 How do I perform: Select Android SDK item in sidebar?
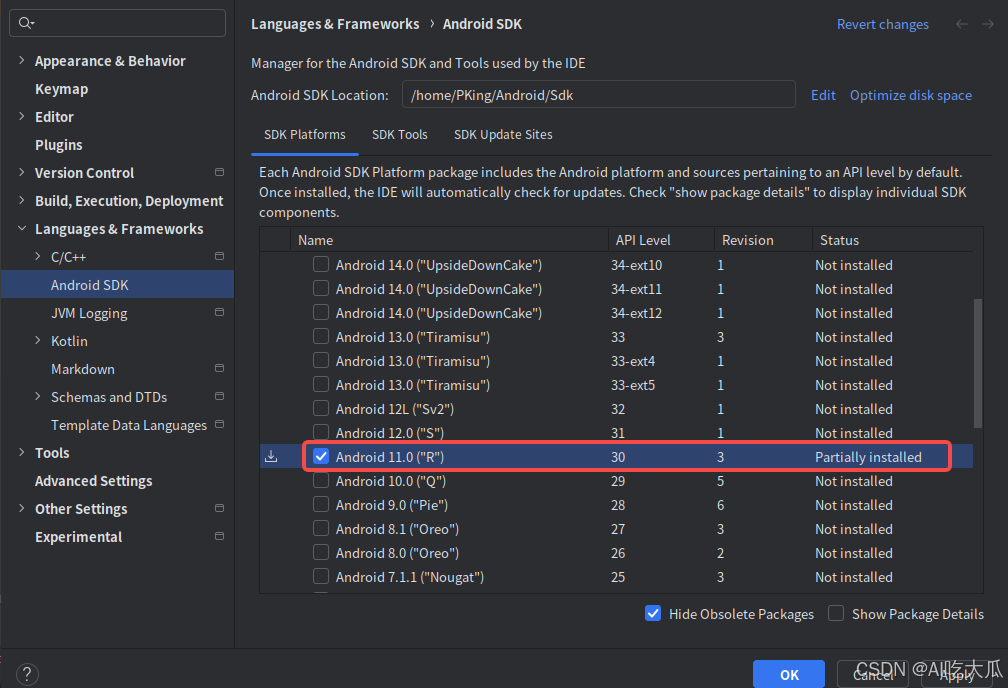(x=117, y=285)
